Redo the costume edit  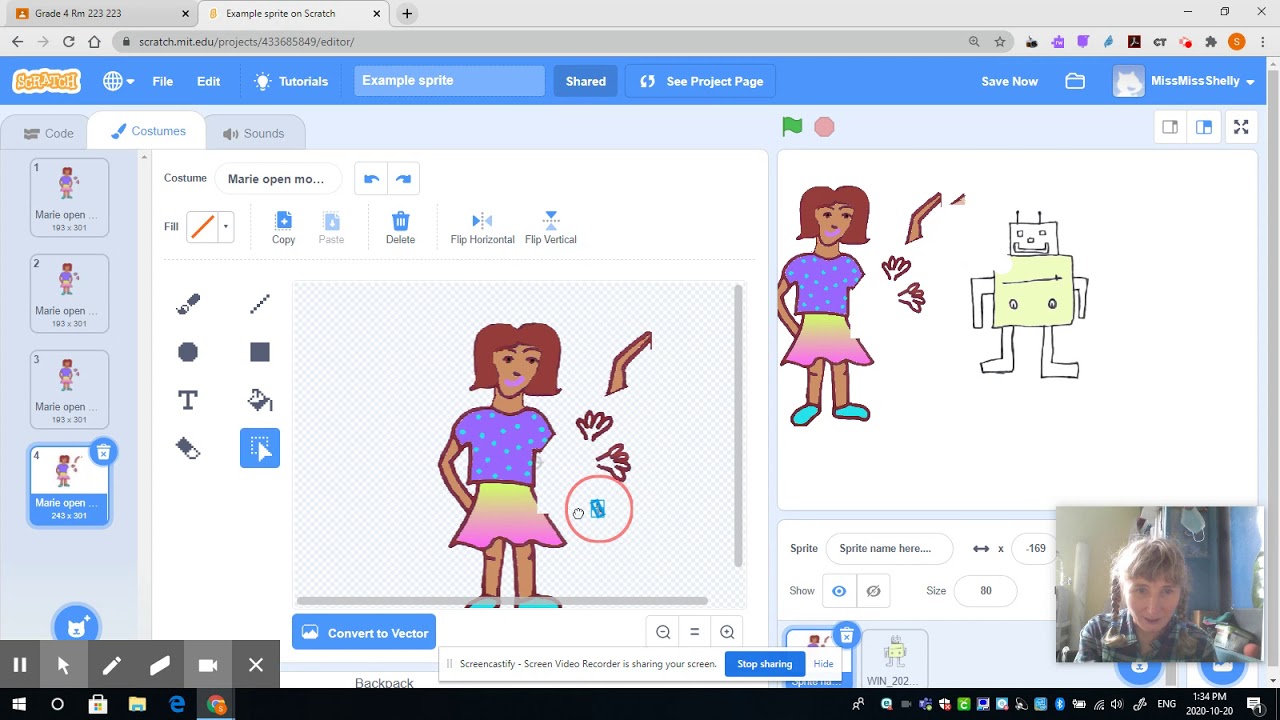click(403, 179)
